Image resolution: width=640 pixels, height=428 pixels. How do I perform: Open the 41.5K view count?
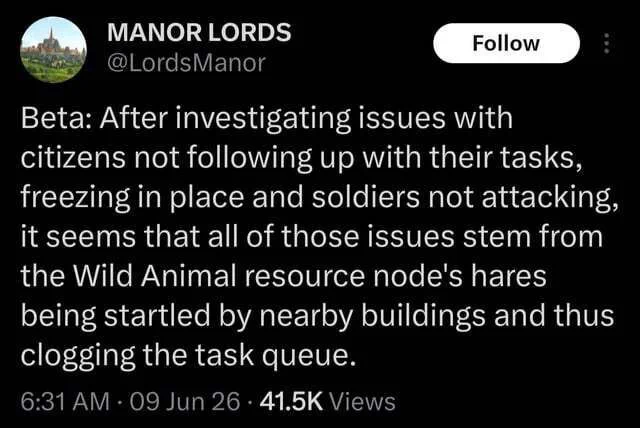point(291,401)
